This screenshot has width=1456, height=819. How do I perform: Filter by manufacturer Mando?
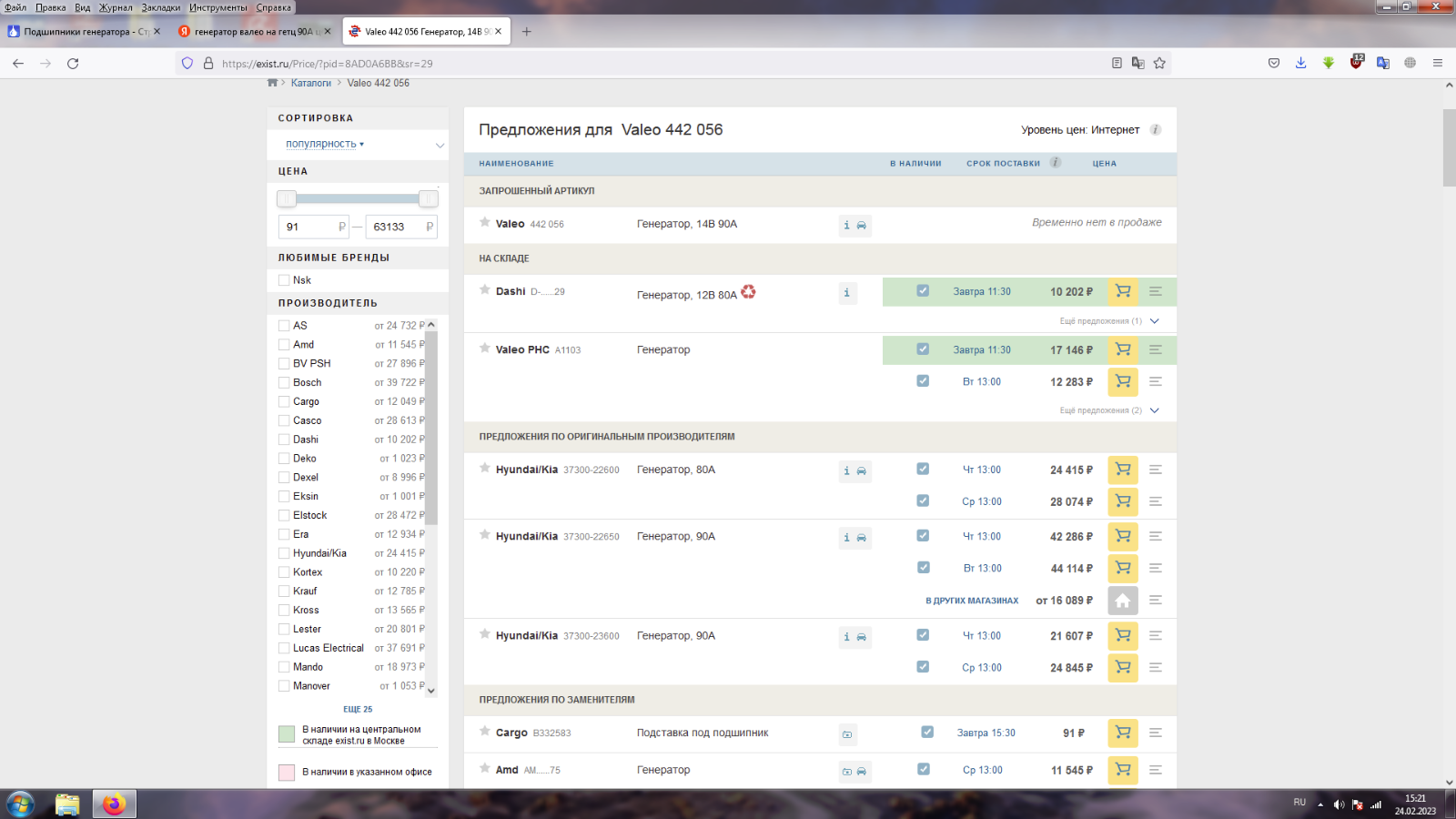284,667
